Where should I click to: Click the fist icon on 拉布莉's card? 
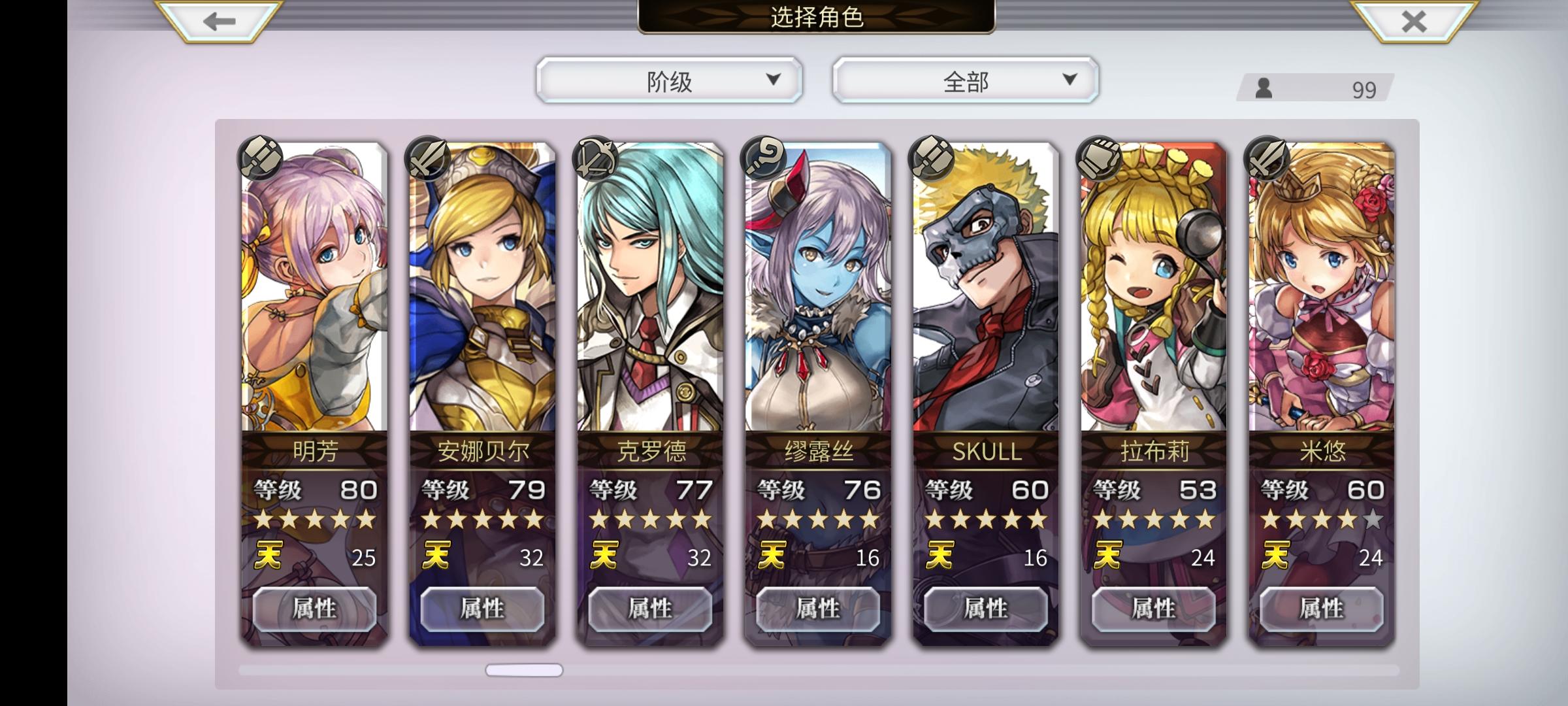[1099, 158]
